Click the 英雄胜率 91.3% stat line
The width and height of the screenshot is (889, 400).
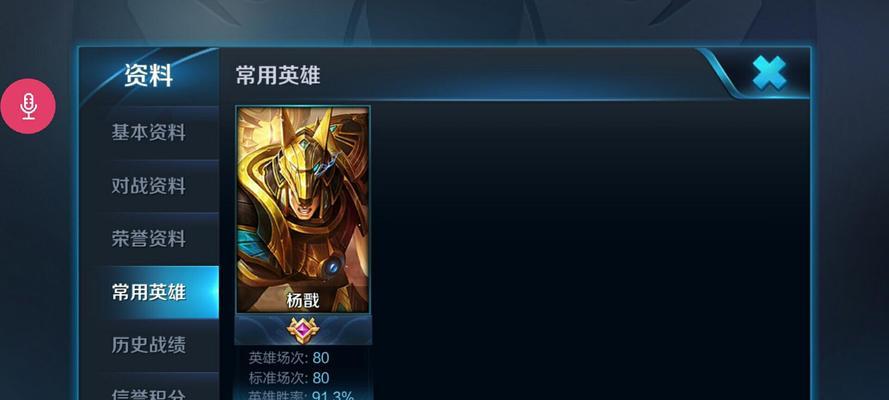point(301,395)
